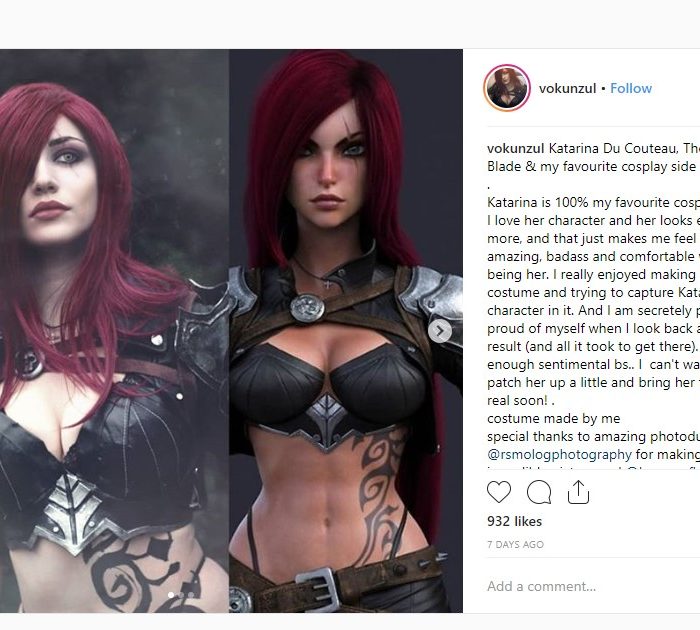This screenshot has width=700, height=630.
Task: Jump to the second carousel dot
Action: click(181, 595)
